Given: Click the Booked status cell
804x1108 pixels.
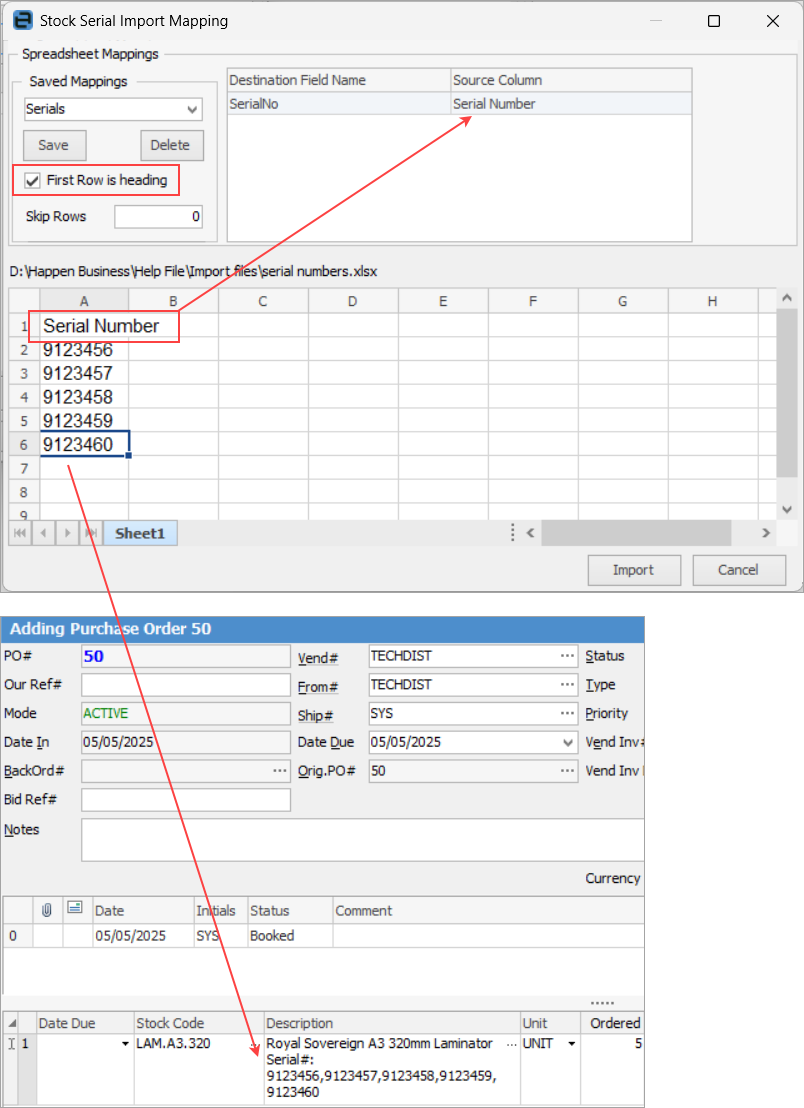Looking at the screenshot, I should click(x=290, y=936).
